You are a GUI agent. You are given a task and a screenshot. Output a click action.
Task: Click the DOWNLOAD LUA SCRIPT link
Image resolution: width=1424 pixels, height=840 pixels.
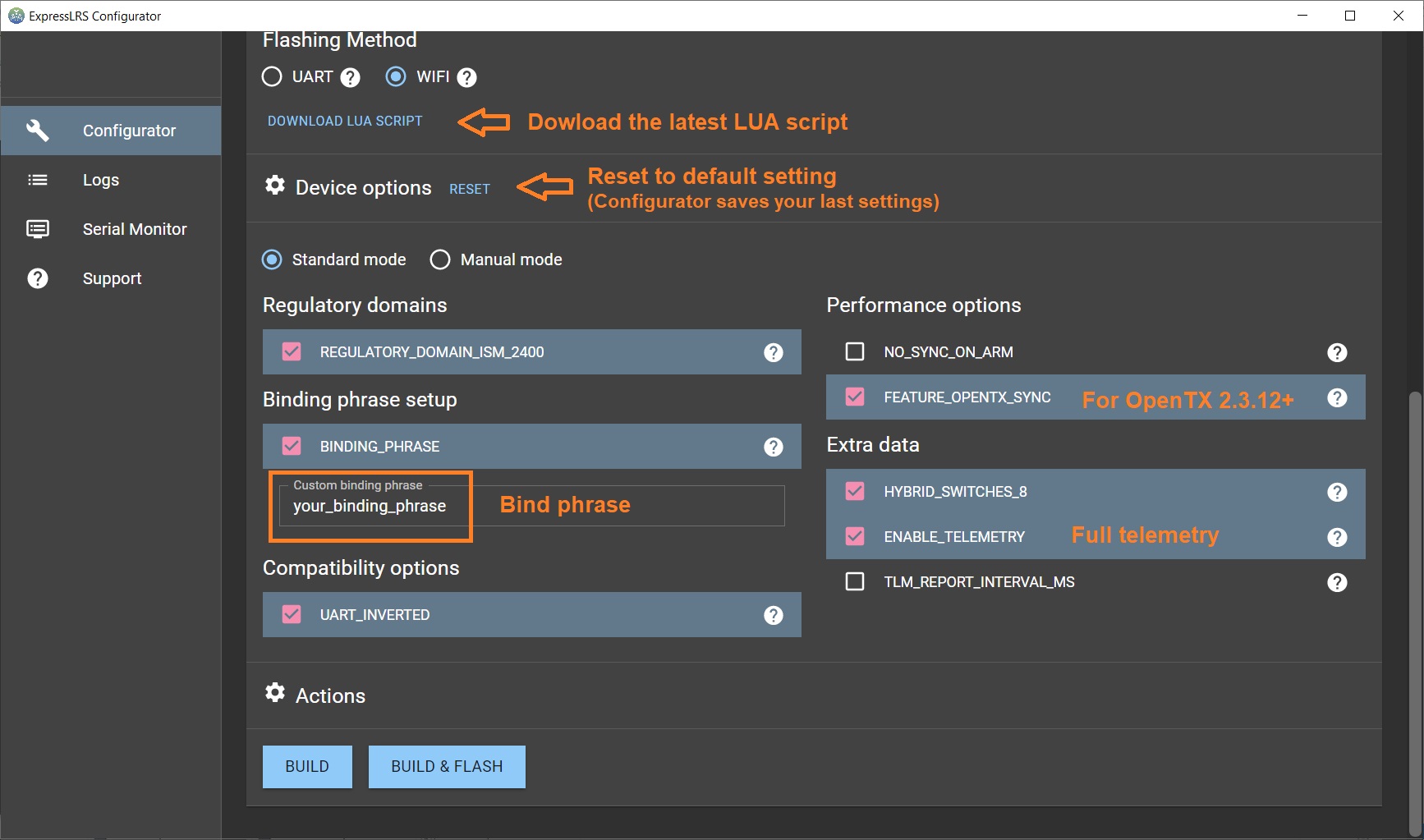point(345,121)
